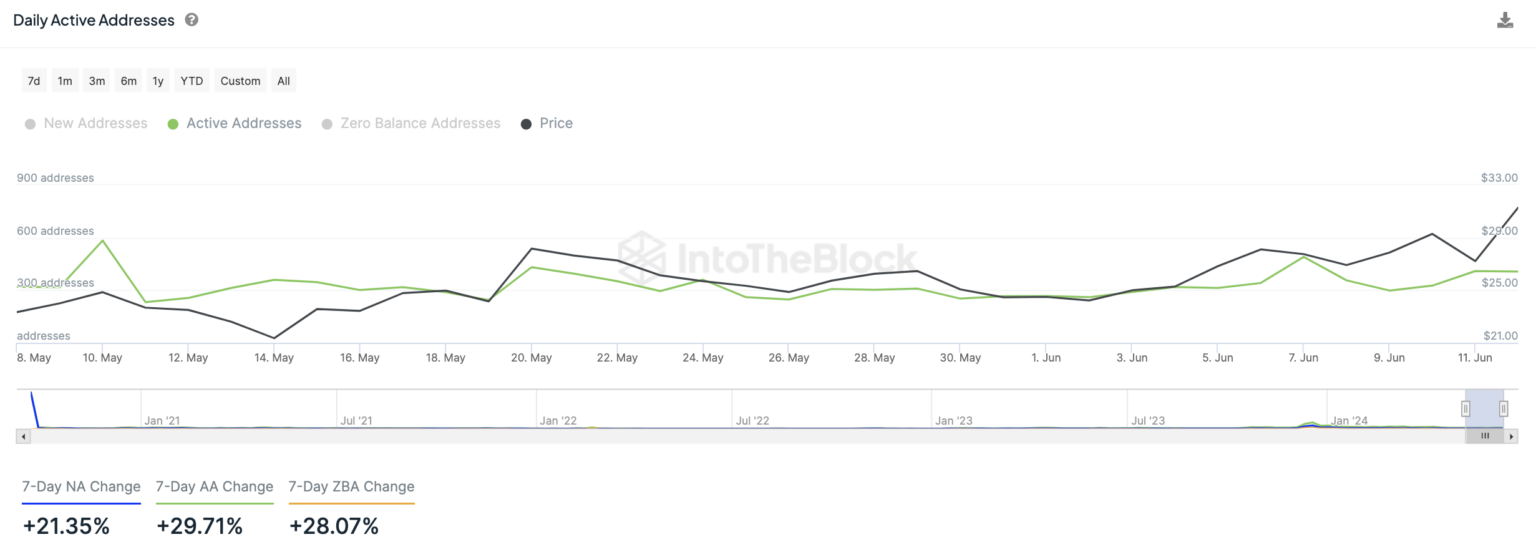Switch to the 3m range

click(x=97, y=81)
